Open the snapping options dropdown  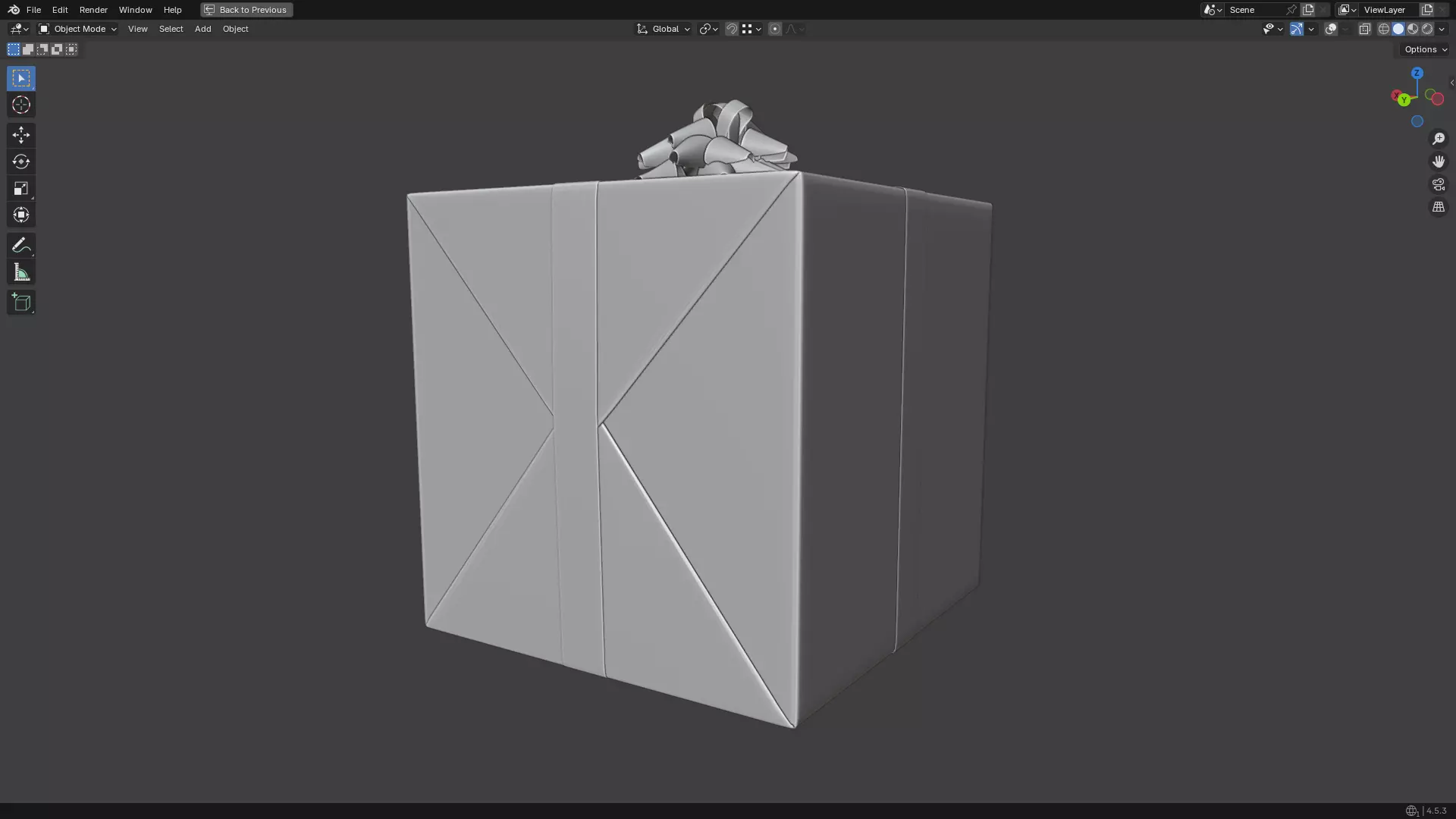[x=752, y=29]
